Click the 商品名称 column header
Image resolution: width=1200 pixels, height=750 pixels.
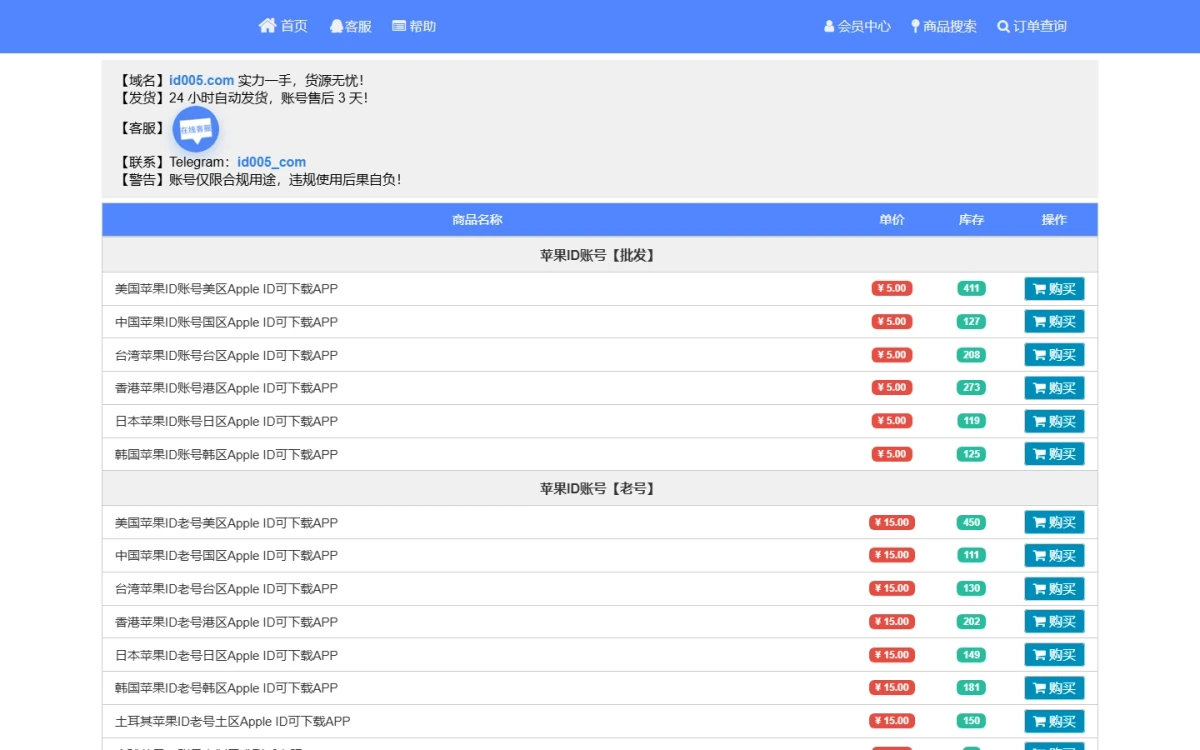click(477, 220)
